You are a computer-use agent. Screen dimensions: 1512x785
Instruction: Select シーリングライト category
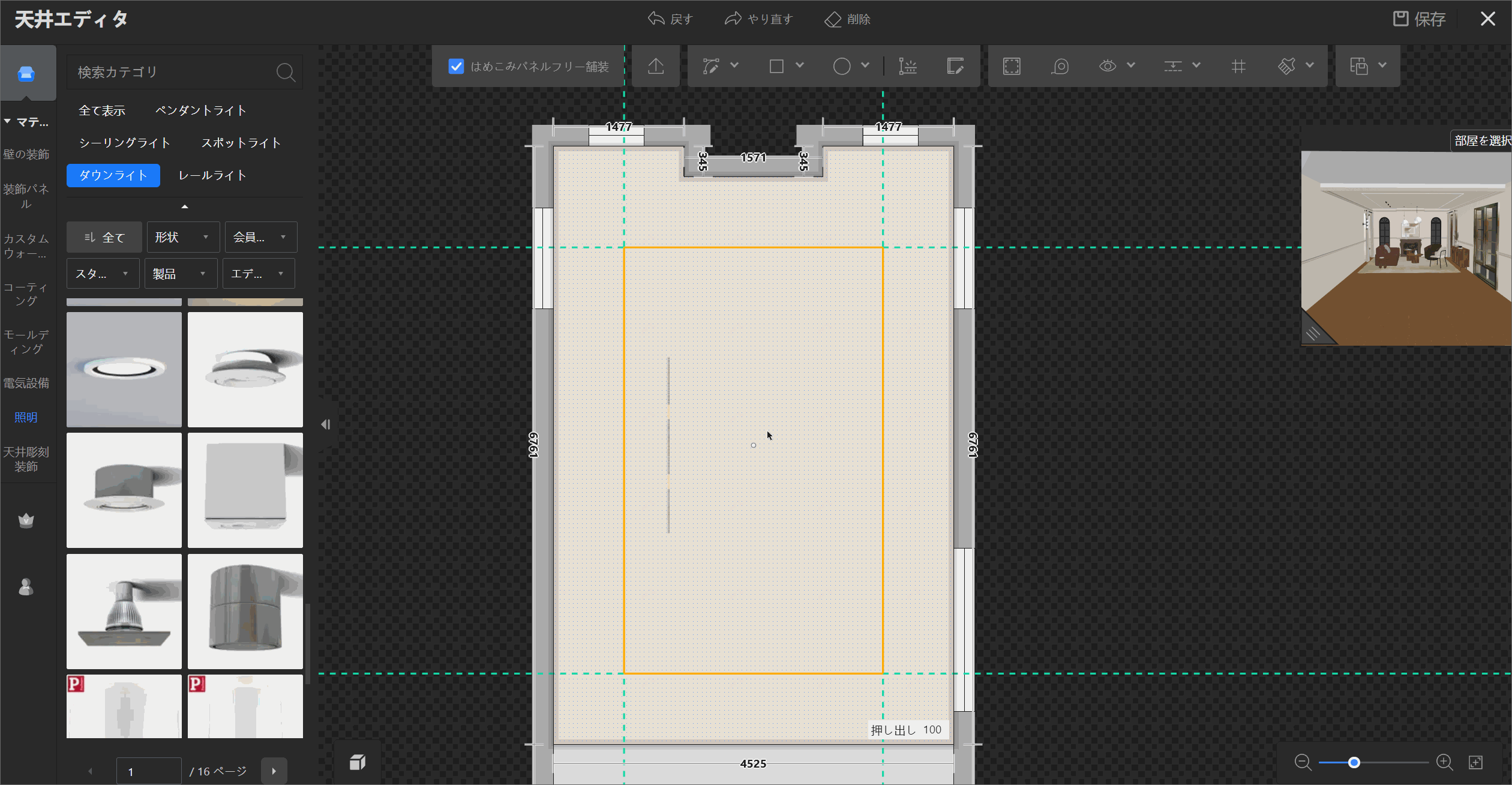pyautogui.click(x=125, y=143)
